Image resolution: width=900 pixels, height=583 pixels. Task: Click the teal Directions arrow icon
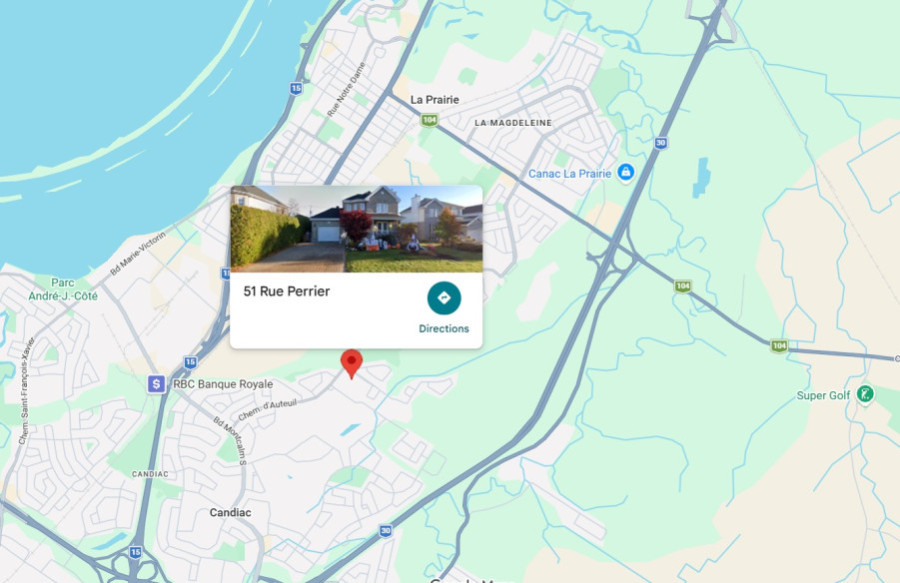click(444, 298)
